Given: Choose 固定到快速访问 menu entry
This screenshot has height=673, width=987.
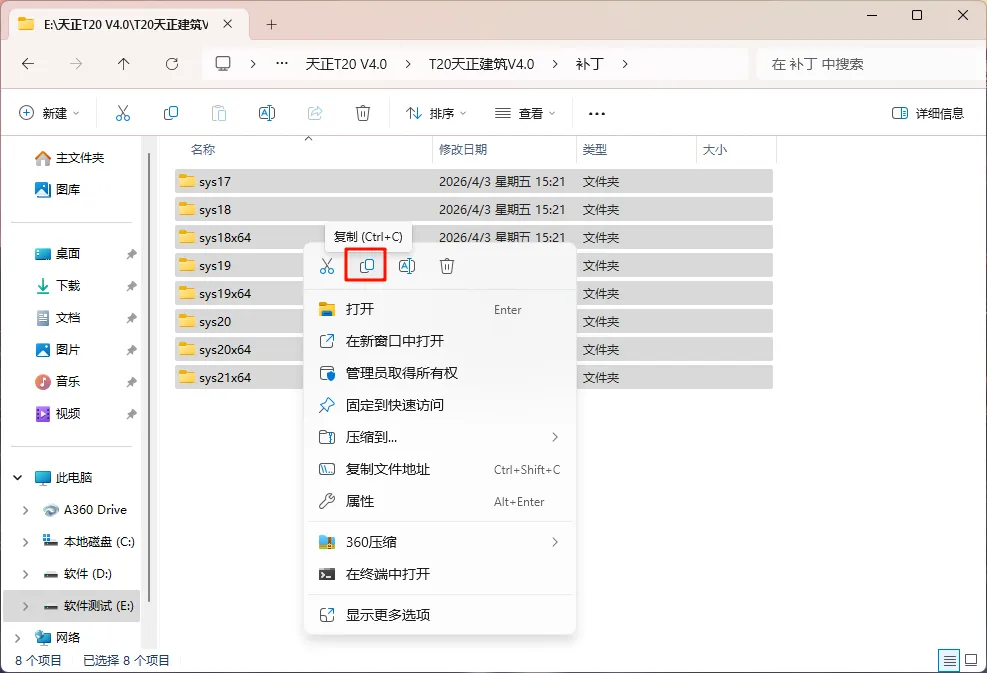Looking at the screenshot, I should click(x=439, y=405).
